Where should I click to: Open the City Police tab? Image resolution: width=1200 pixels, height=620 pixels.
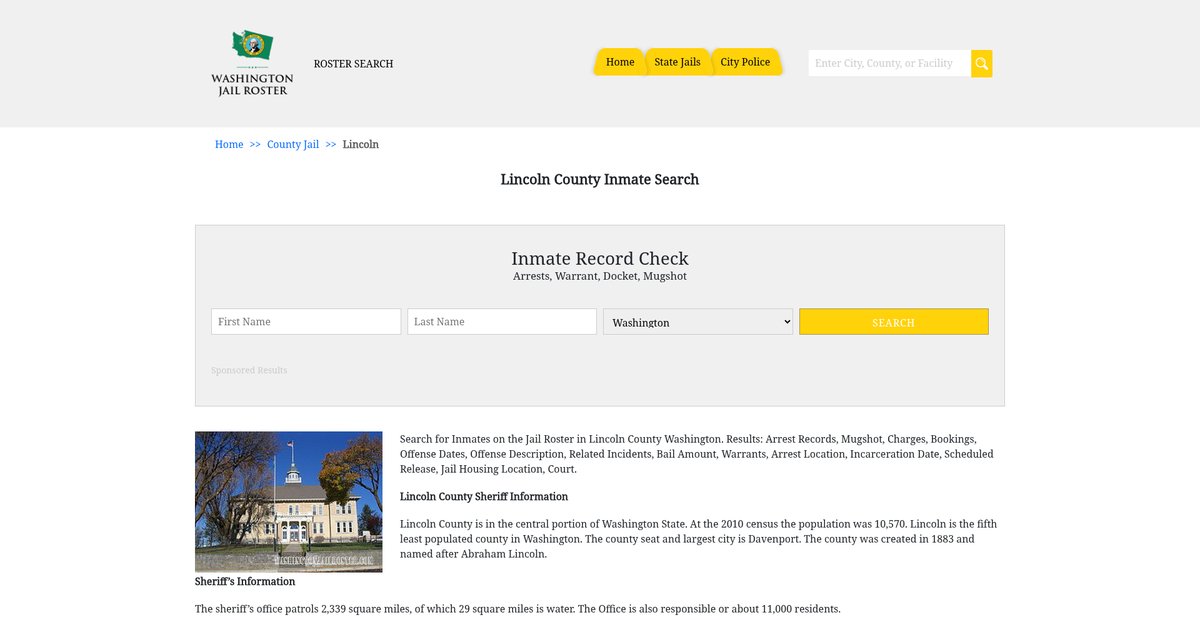[x=745, y=62]
